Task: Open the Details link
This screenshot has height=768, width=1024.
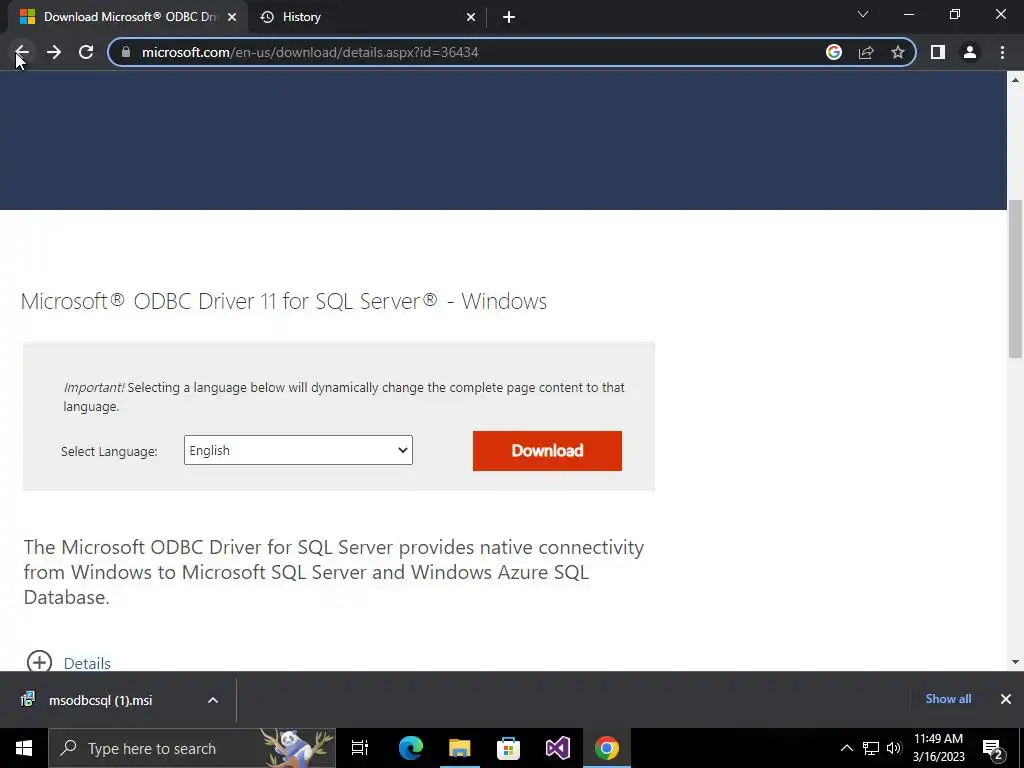Action: pyautogui.click(x=87, y=664)
